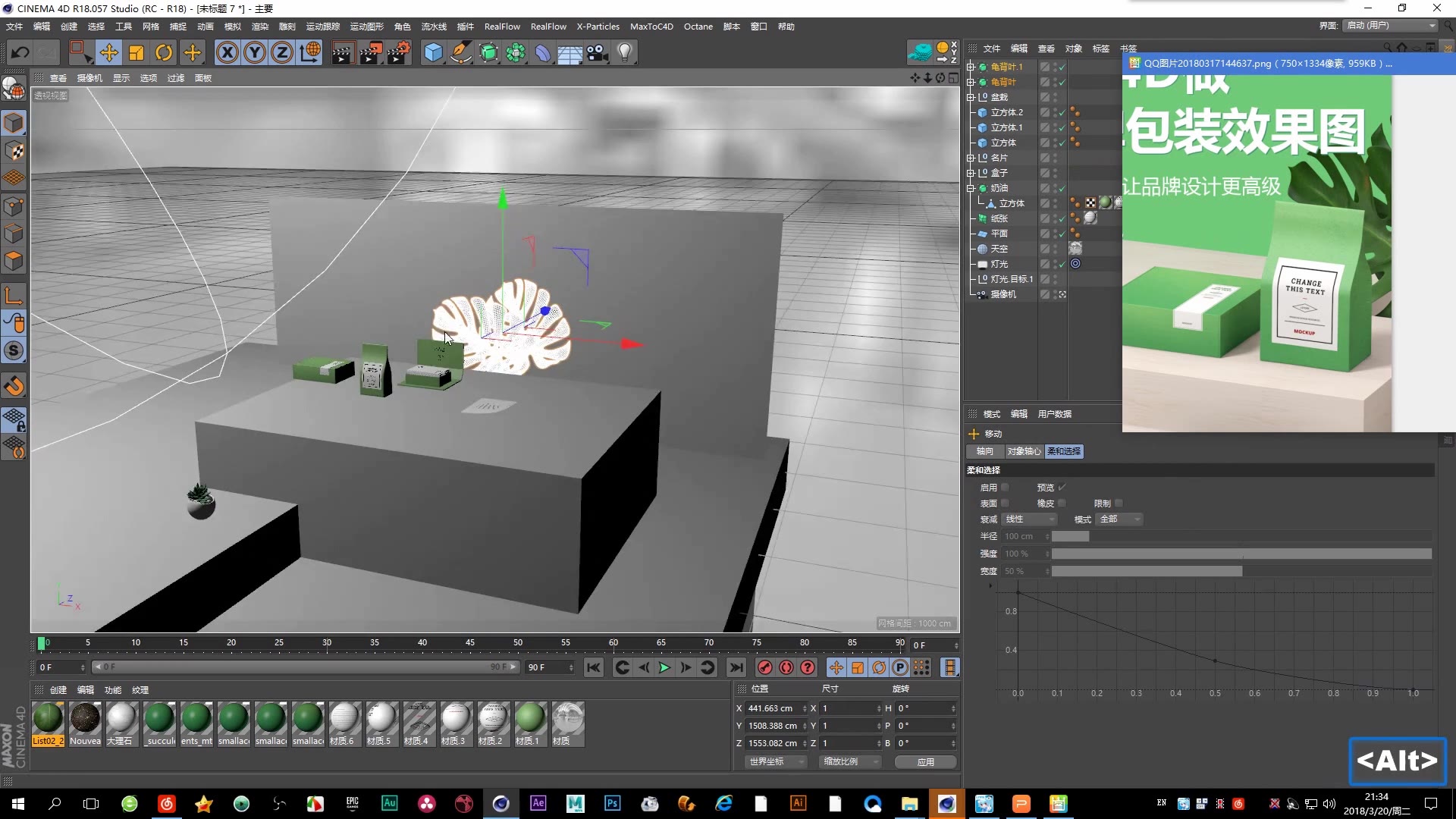Image resolution: width=1456 pixels, height=819 pixels.
Task: Open the 衰减 falloff dropdown showing 线性
Action: 1029,519
